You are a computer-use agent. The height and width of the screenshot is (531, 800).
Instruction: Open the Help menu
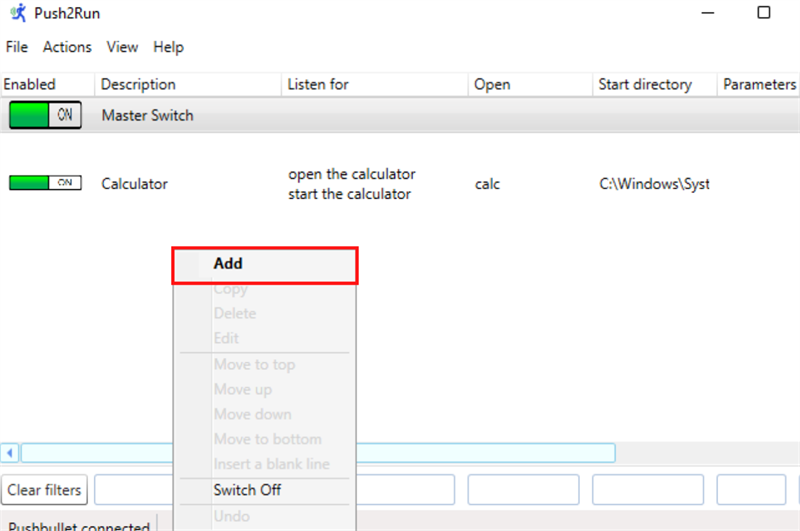168,47
